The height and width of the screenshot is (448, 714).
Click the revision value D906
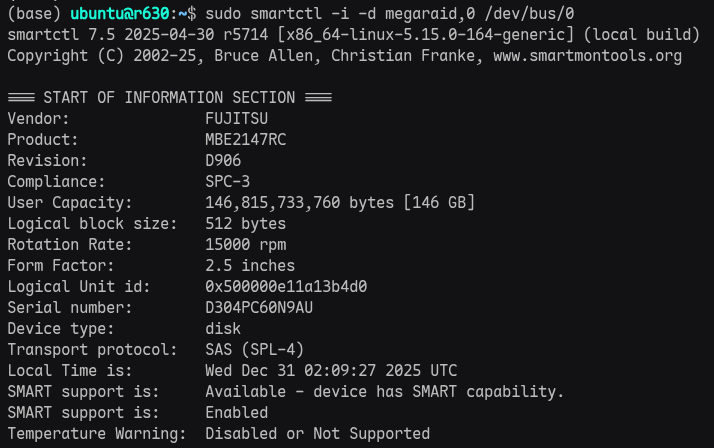(223, 161)
